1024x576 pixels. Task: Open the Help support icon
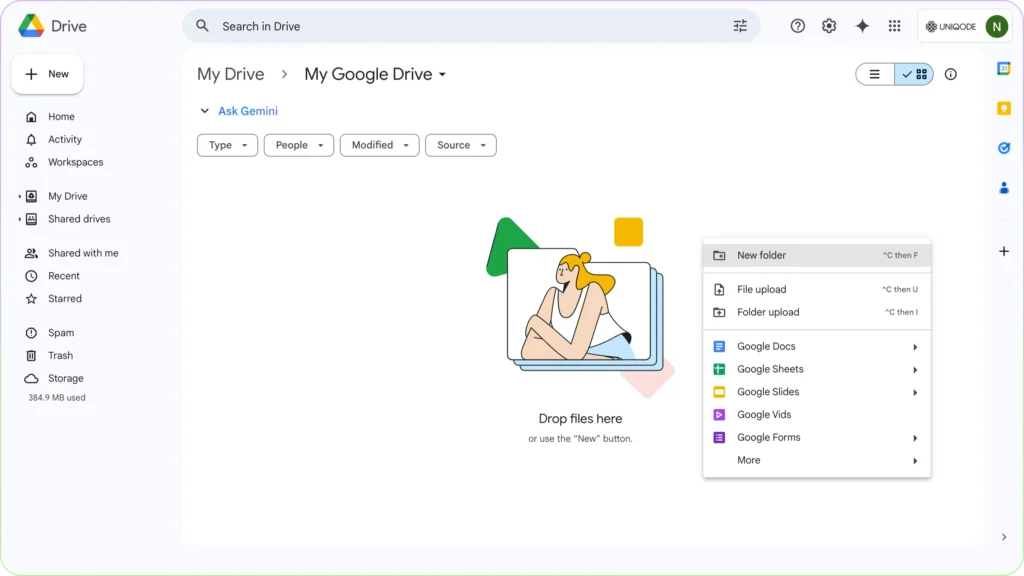tap(797, 26)
